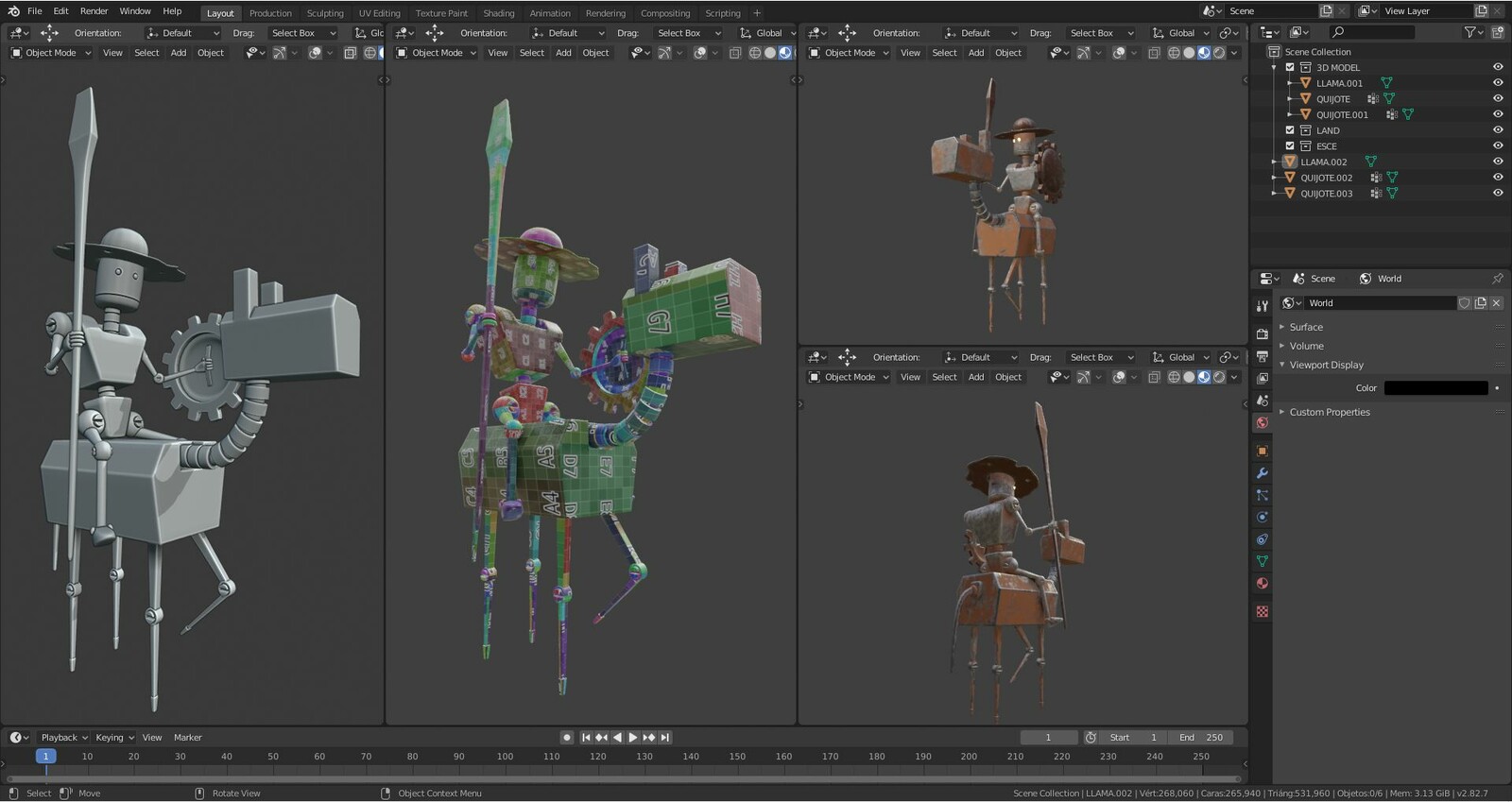Toggle the LAND collection eye icon

point(1498,130)
